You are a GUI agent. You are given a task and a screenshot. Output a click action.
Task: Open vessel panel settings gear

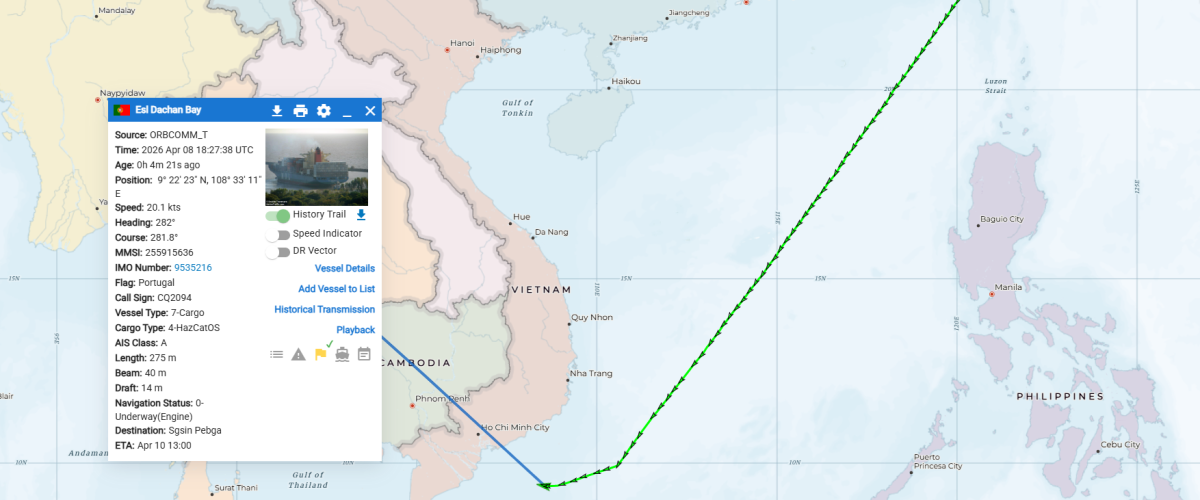coord(323,111)
